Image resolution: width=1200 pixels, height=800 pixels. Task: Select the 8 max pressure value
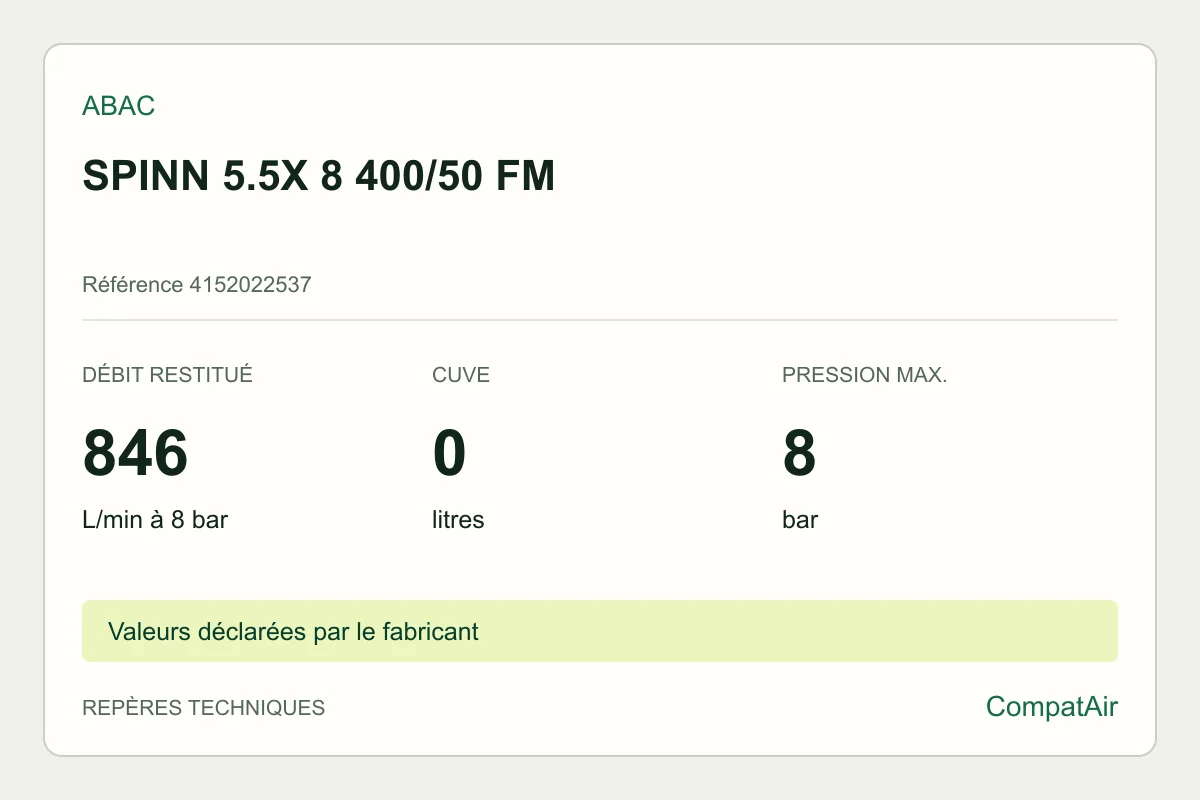(x=799, y=453)
